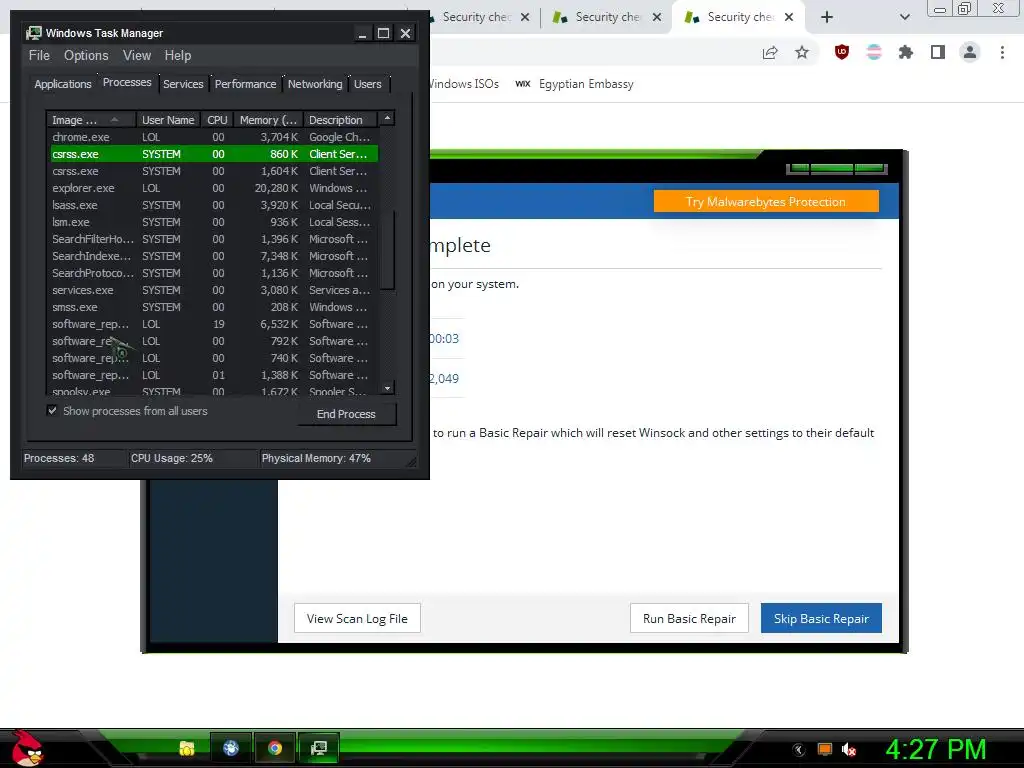The height and width of the screenshot is (768, 1024).
Task: Click Run Basic Repair button
Action: coord(689,618)
